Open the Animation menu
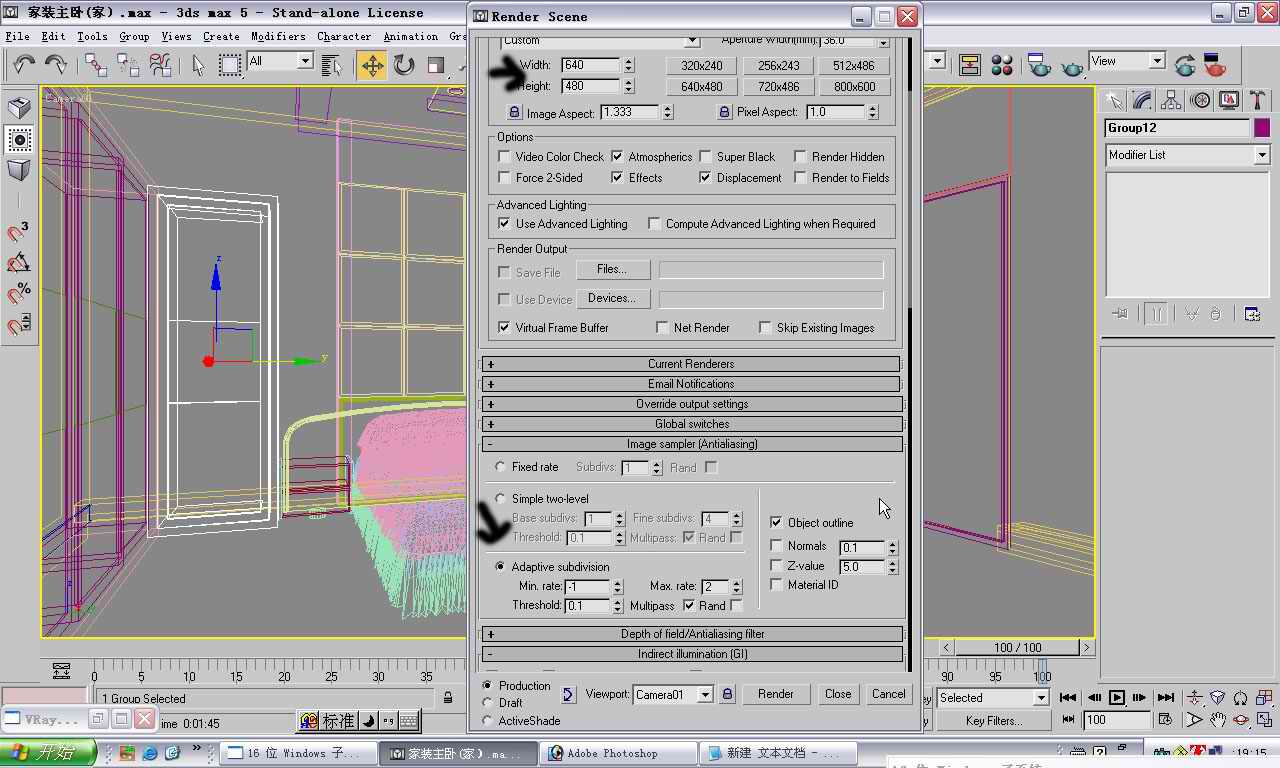 point(411,36)
